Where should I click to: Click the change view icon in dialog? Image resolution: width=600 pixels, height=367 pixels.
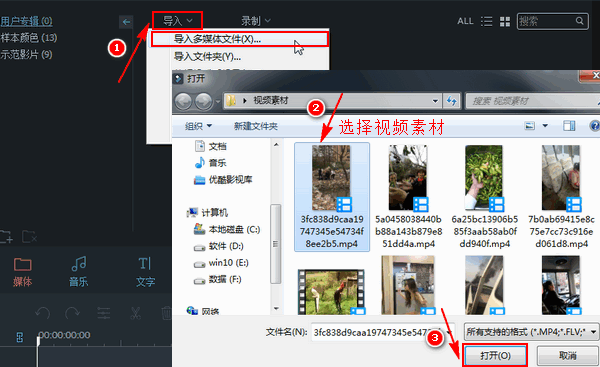pos(530,126)
